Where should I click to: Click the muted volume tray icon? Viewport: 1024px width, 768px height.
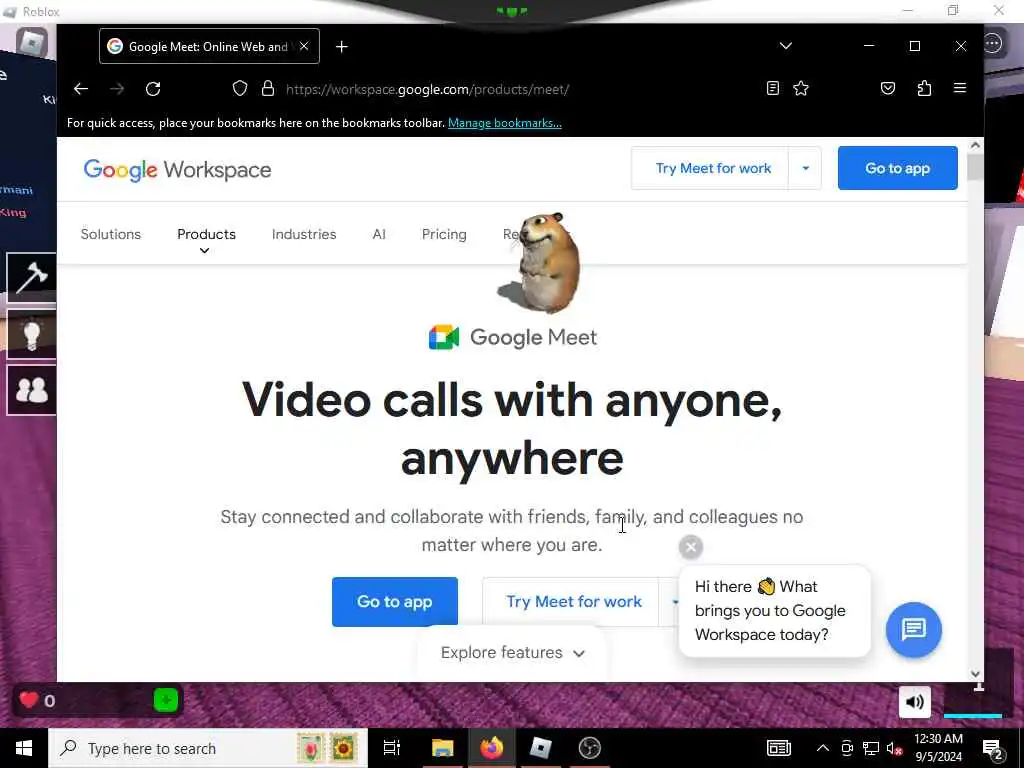coord(894,748)
